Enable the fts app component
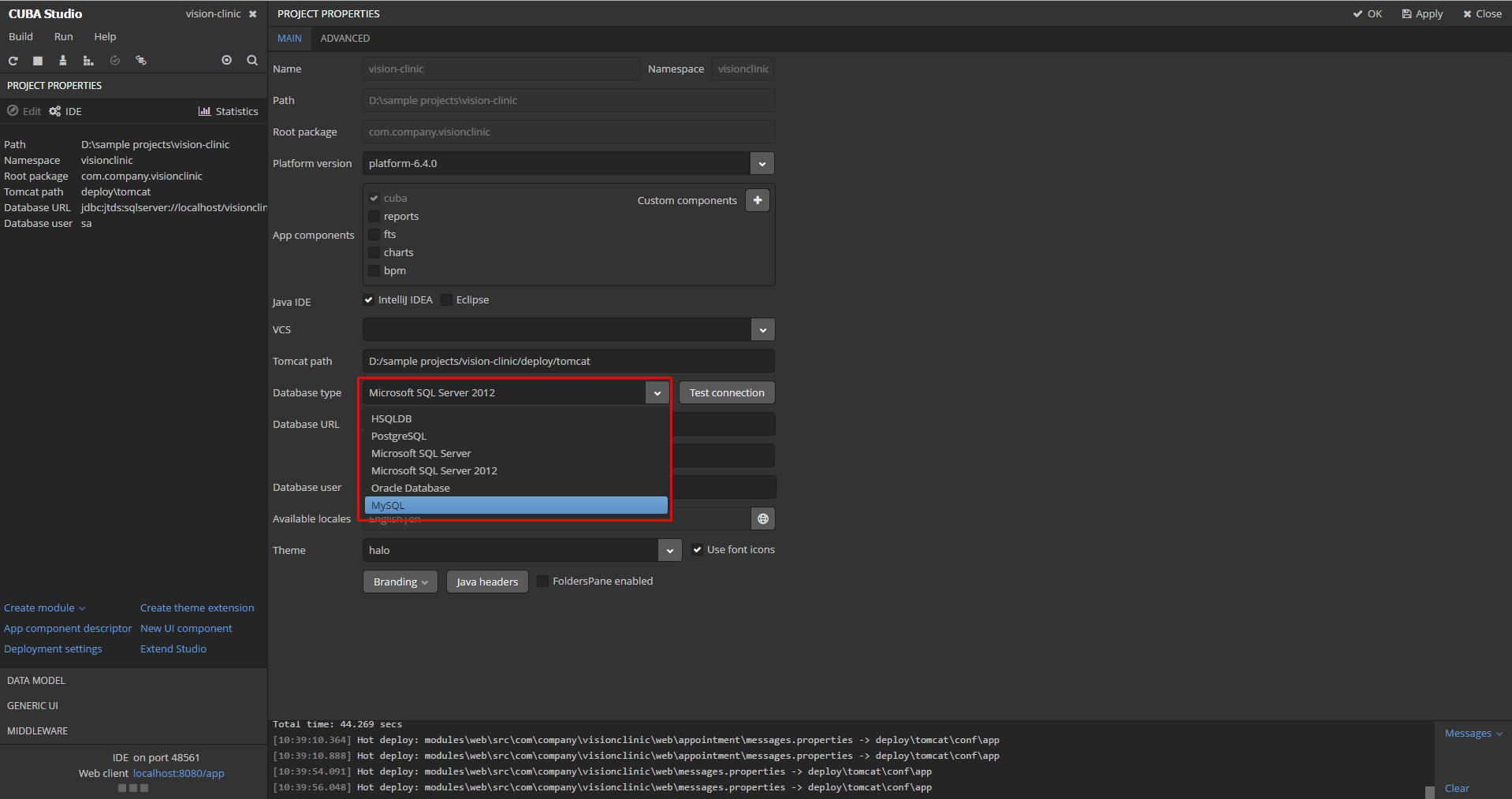The width and height of the screenshot is (1512, 799). (374, 235)
